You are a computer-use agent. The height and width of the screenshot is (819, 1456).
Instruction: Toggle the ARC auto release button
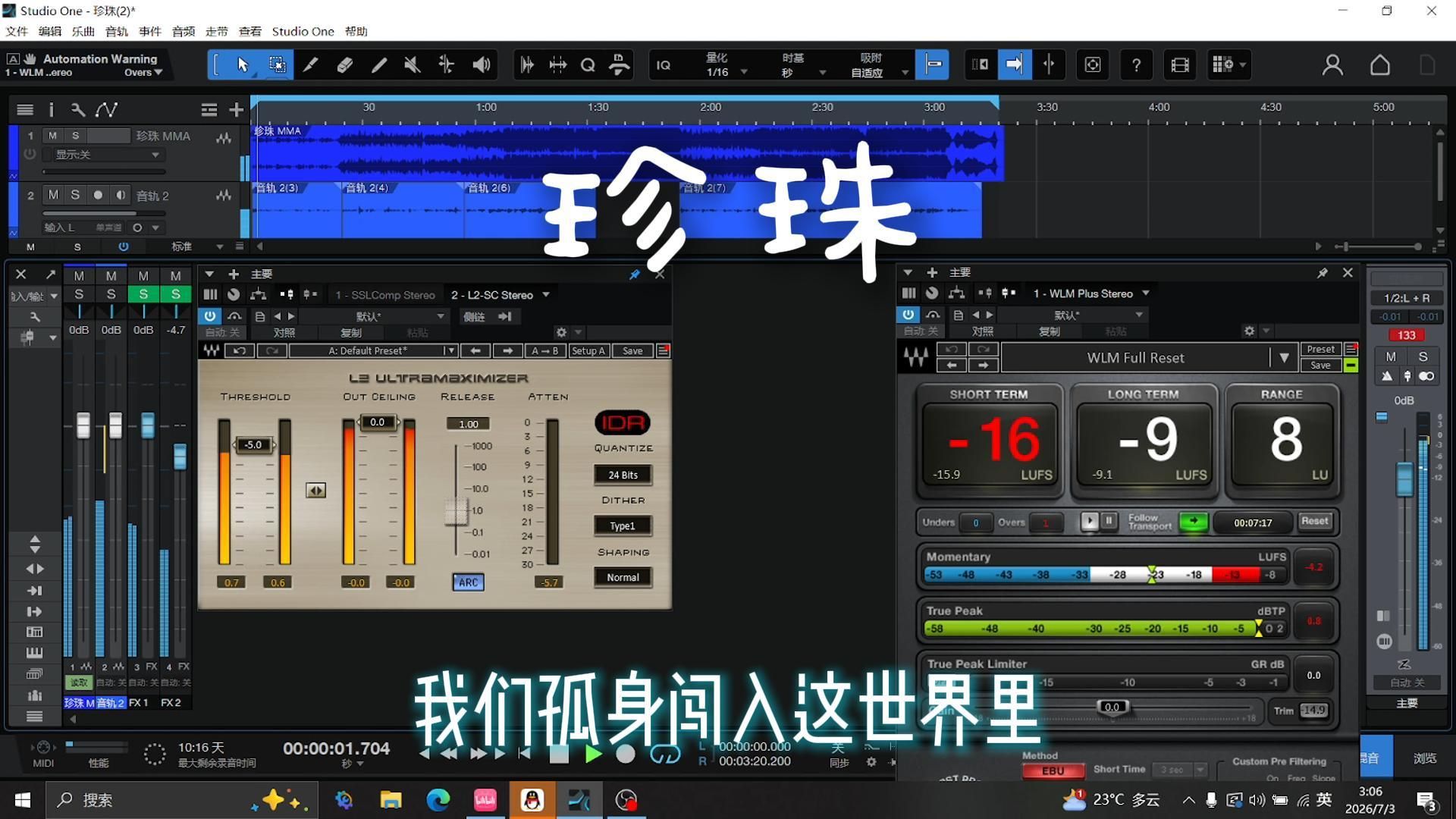click(469, 582)
